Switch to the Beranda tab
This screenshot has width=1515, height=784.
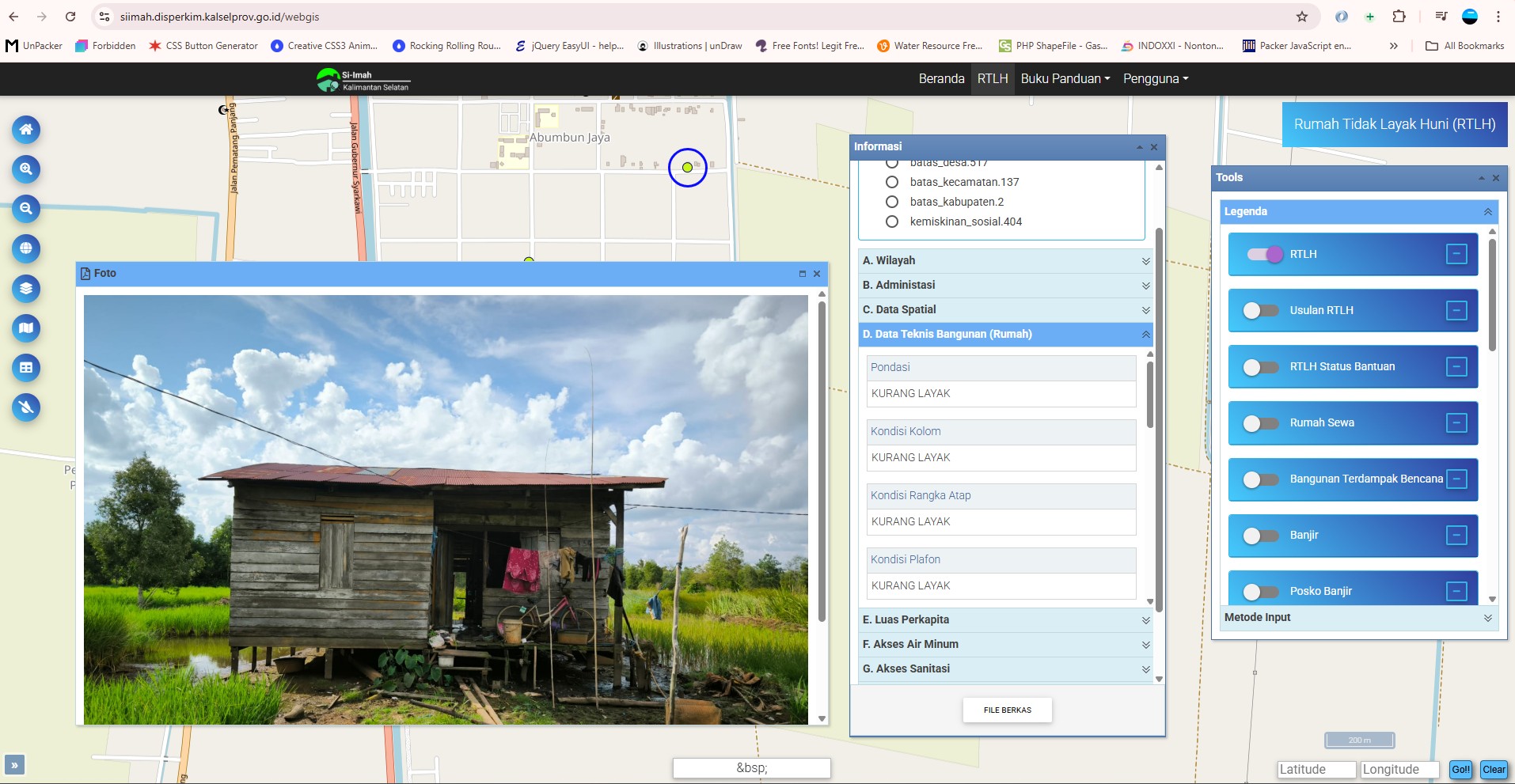pos(942,78)
